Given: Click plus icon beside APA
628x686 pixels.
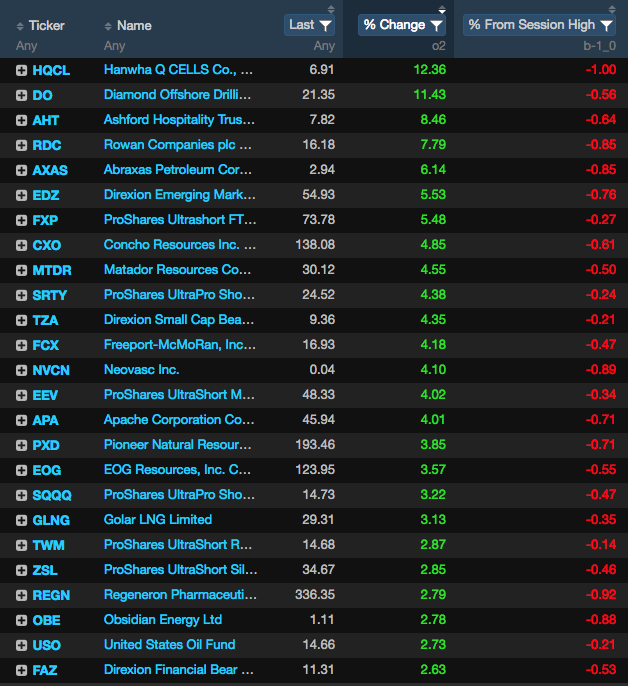Looking at the screenshot, I should coord(21,420).
